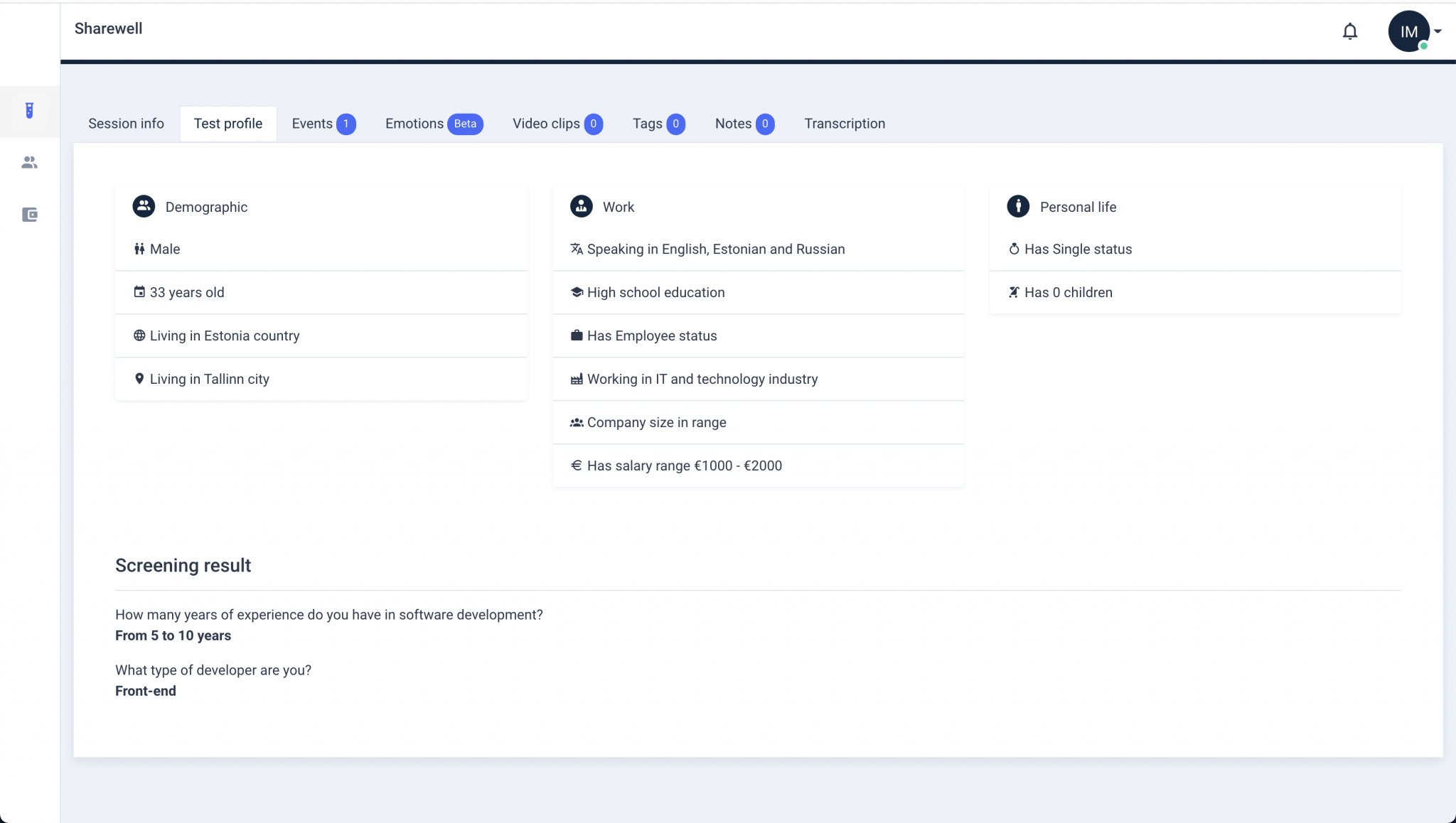Expand the Events tab counter
Screen dimensions: 1456x823
click(346, 123)
